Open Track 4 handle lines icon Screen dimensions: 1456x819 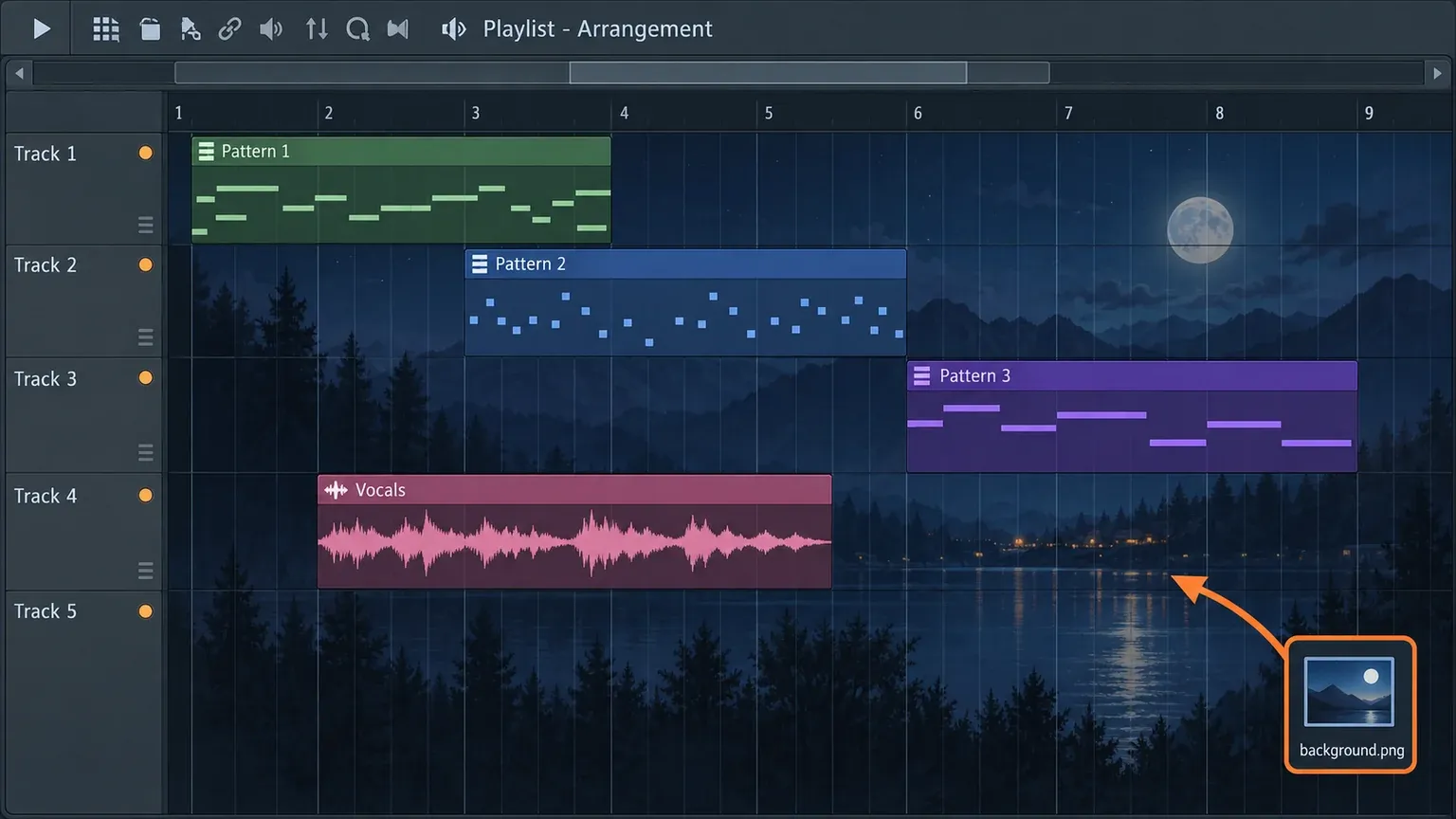click(x=145, y=570)
